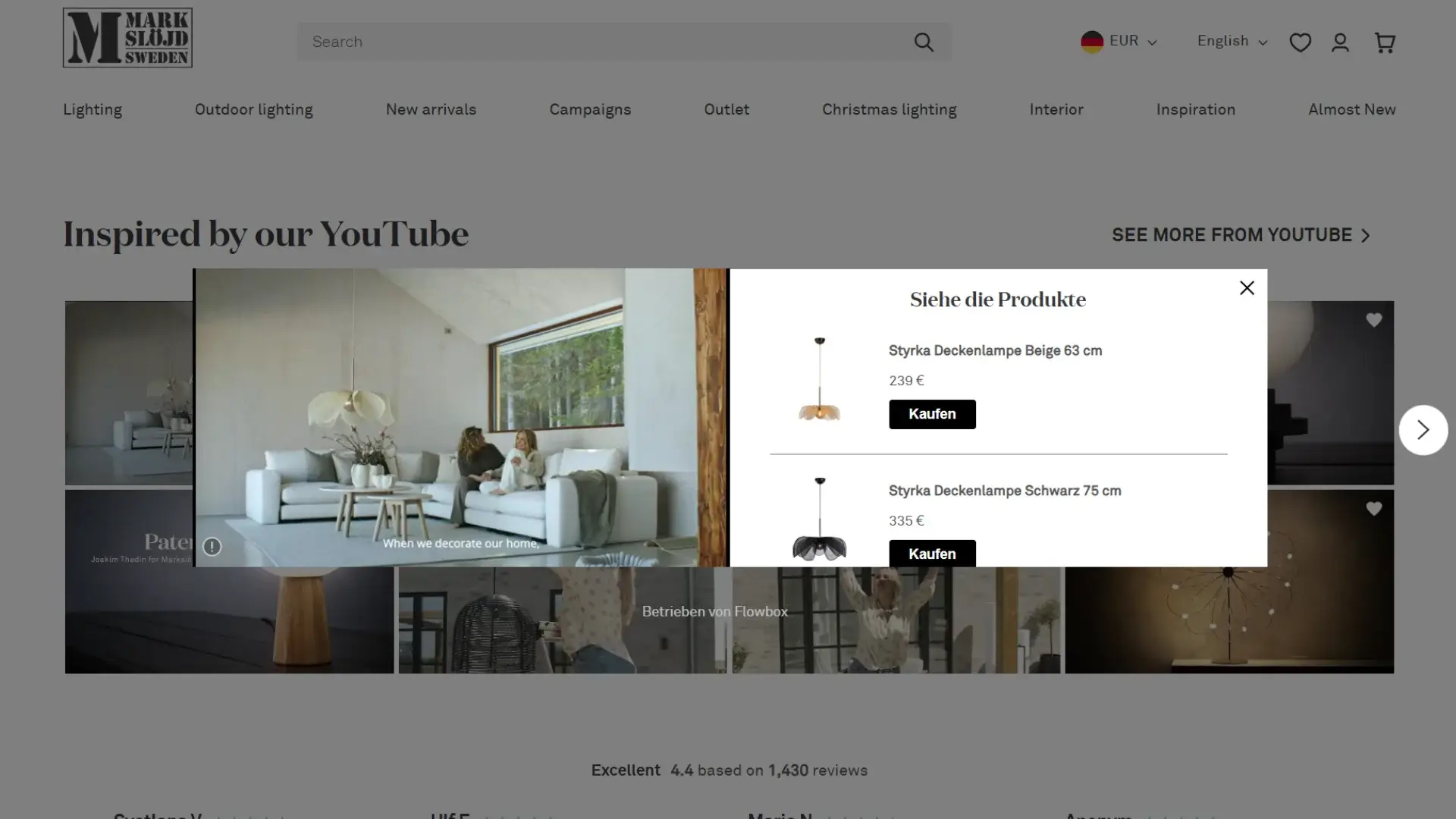Open the user account icon
1456x819 pixels.
1340,42
